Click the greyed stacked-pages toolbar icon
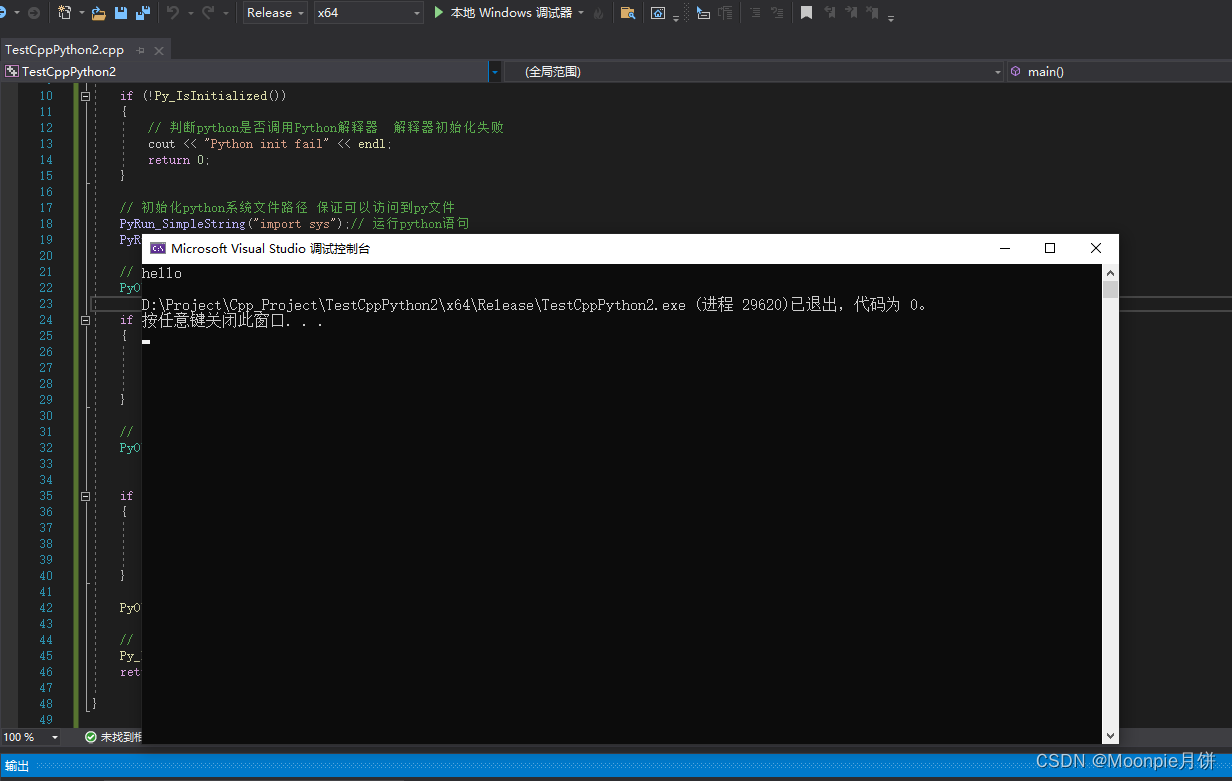The width and height of the screenshot is (1232, 781). pyautogui.click(x=726, y=13)
